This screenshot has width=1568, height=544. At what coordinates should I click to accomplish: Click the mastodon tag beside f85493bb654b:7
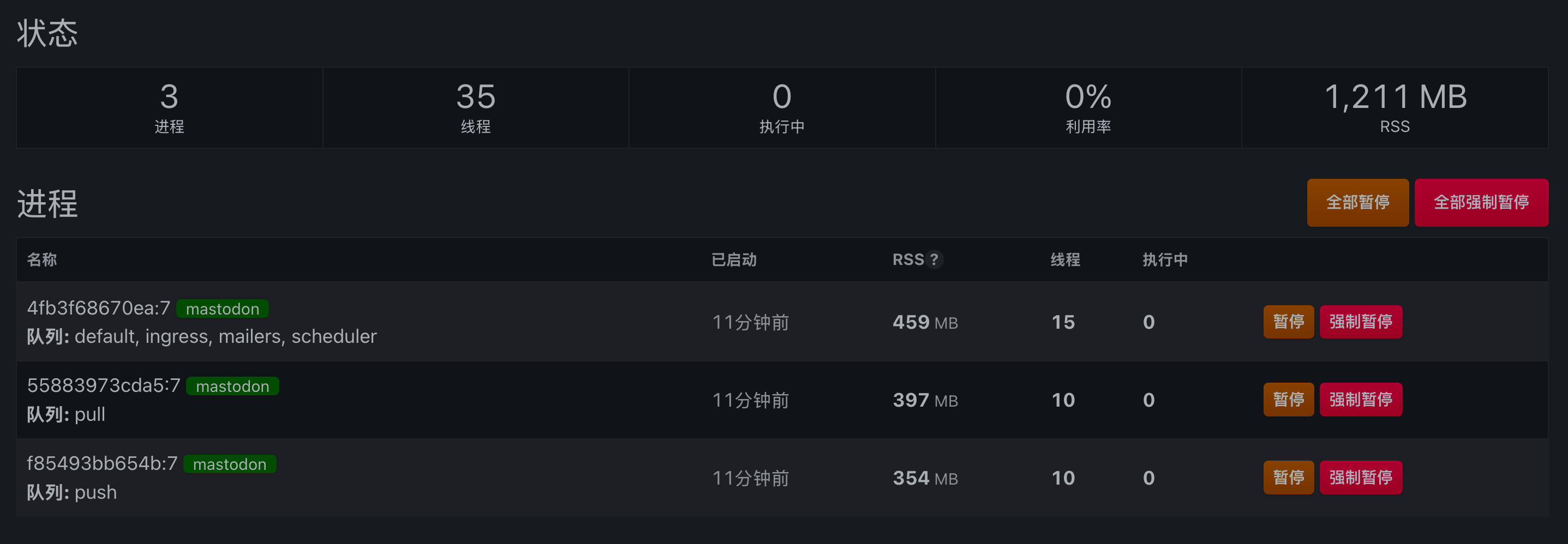point(230,464)
